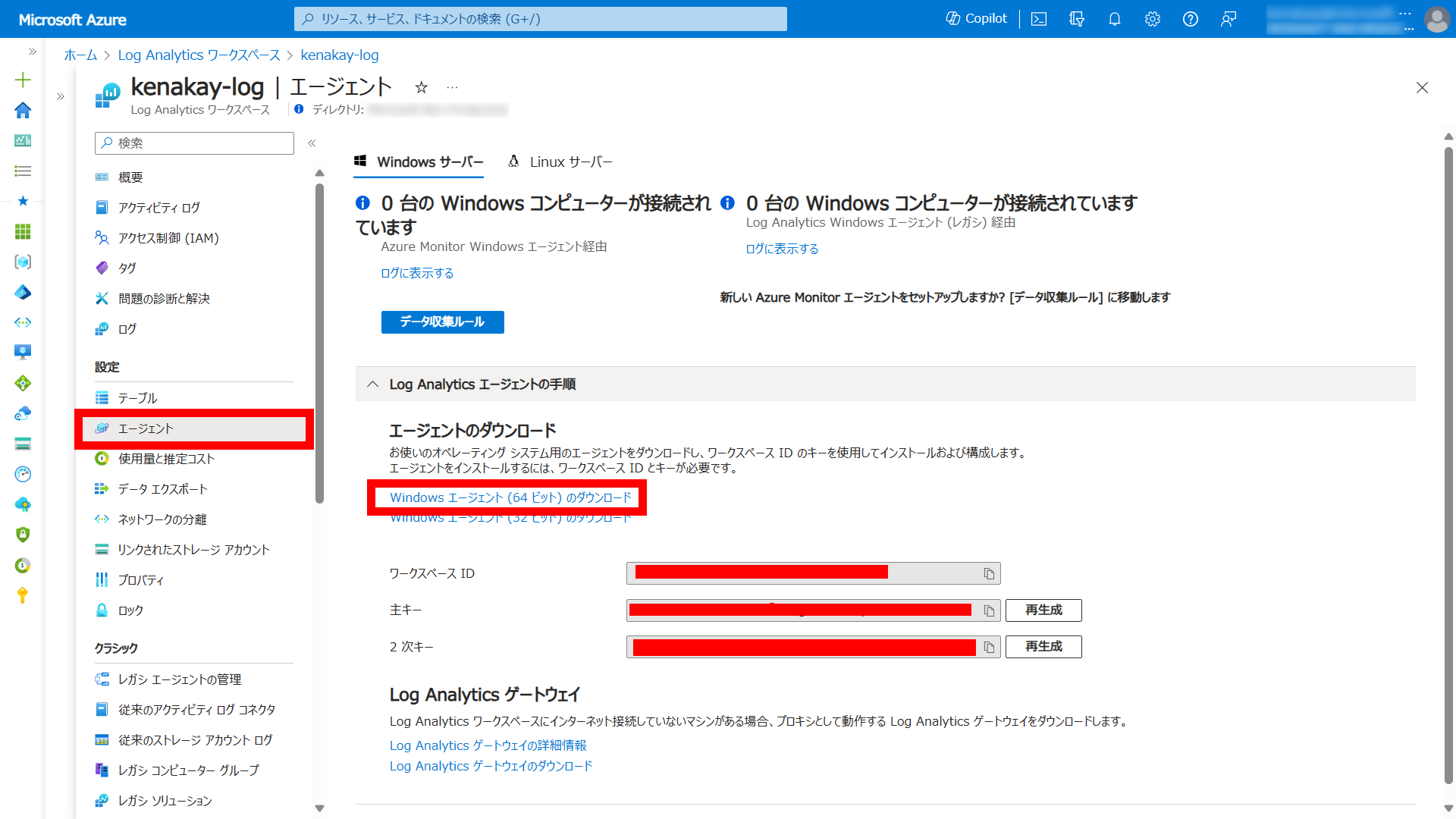Click the create a resource plus icon
This screenshot has height=819, width=1456.
tap(23, 80)
